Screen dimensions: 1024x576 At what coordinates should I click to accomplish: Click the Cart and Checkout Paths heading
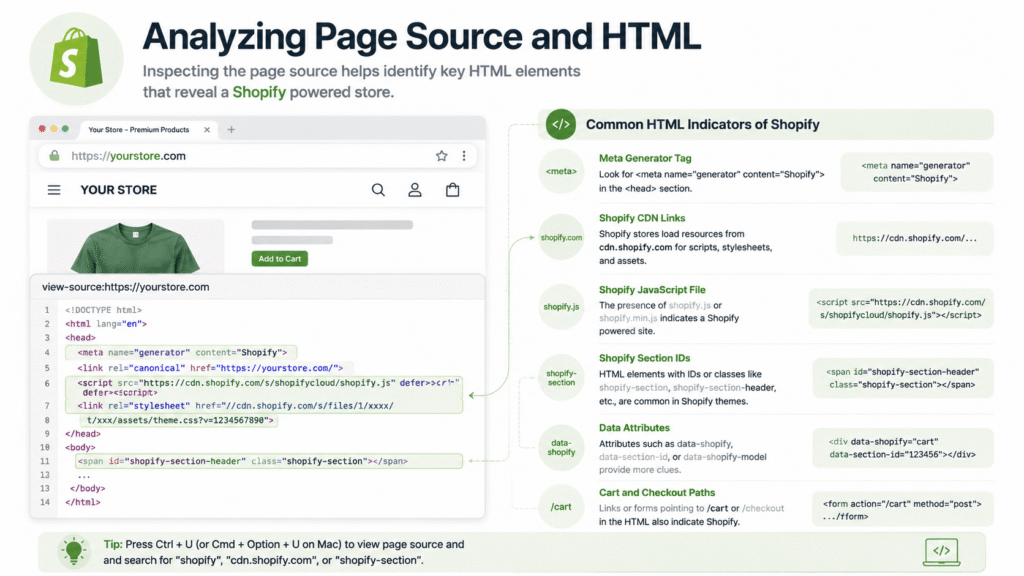(656, 492)
